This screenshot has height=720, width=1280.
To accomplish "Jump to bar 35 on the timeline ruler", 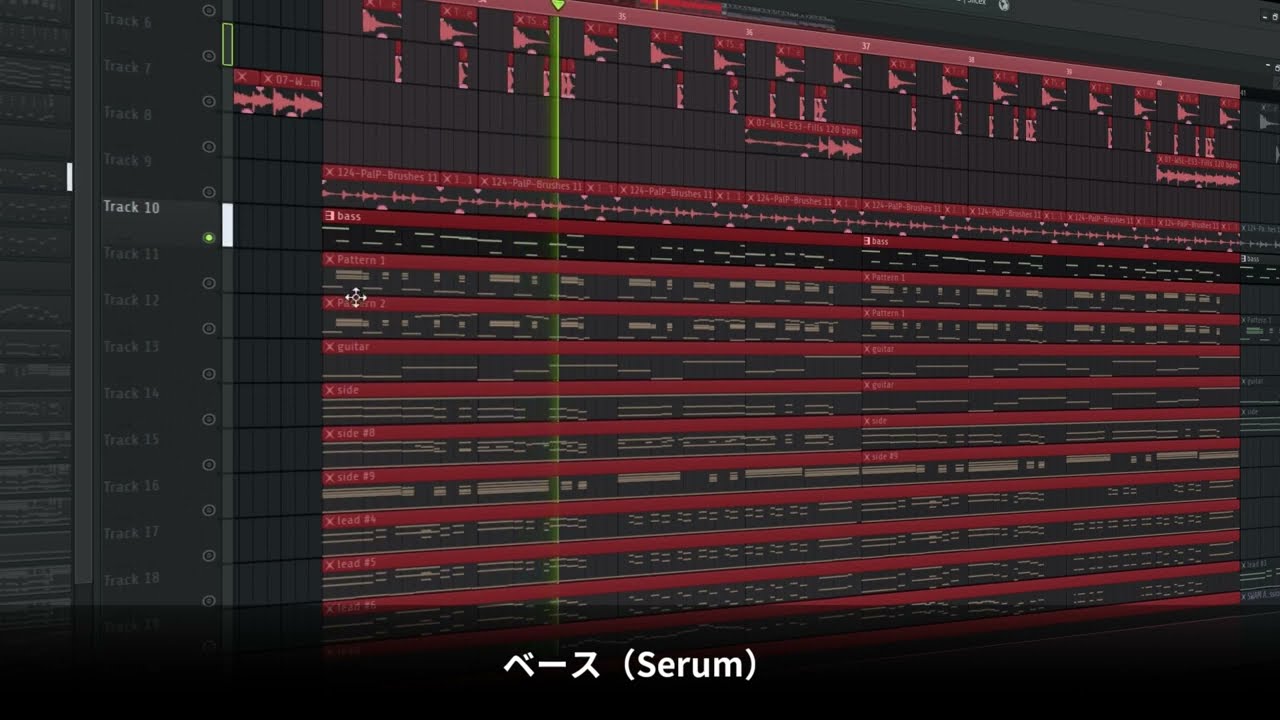I will (x=622, y=16).
